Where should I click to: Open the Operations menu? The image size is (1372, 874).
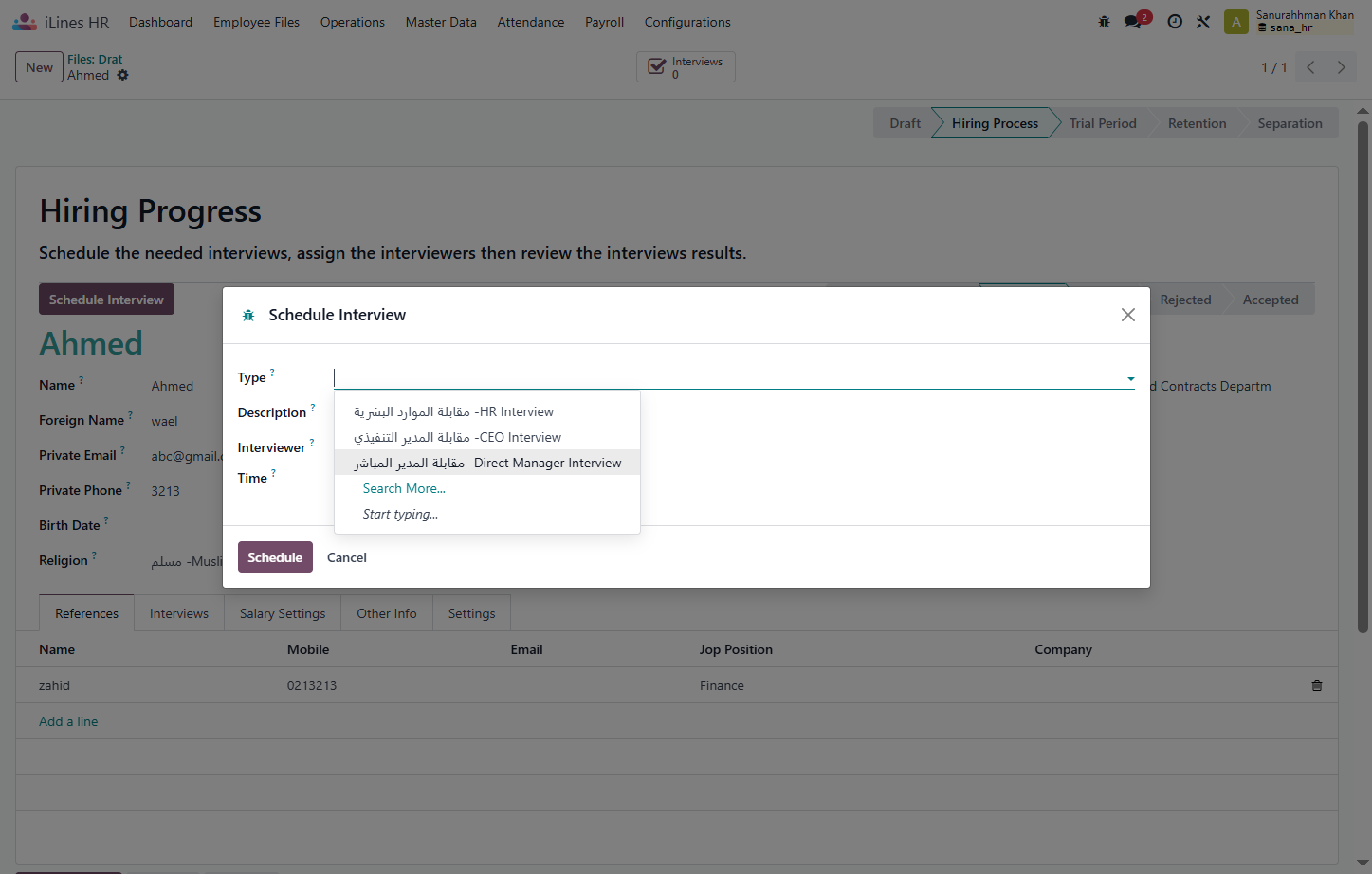[x=352, y=22]
